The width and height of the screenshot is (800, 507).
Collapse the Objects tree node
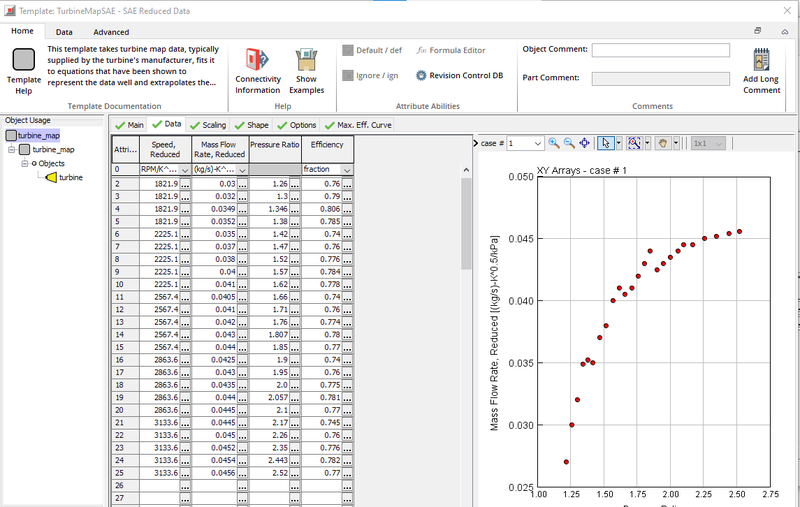tap(24, 163)
